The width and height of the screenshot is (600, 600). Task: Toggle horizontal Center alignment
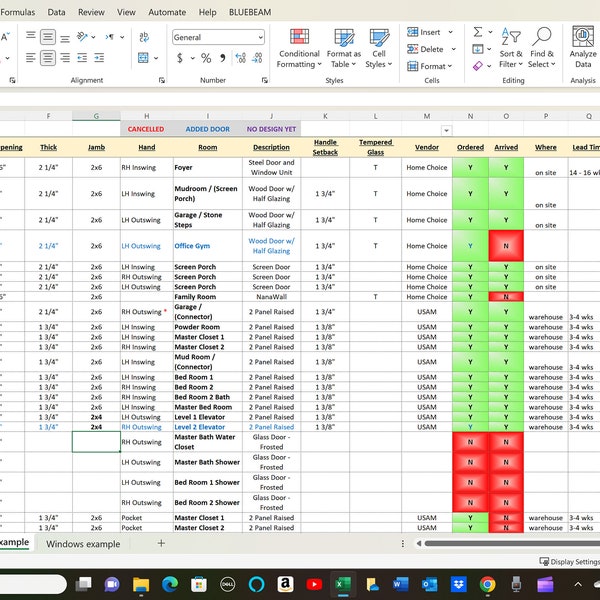click(x=48, y=58)
